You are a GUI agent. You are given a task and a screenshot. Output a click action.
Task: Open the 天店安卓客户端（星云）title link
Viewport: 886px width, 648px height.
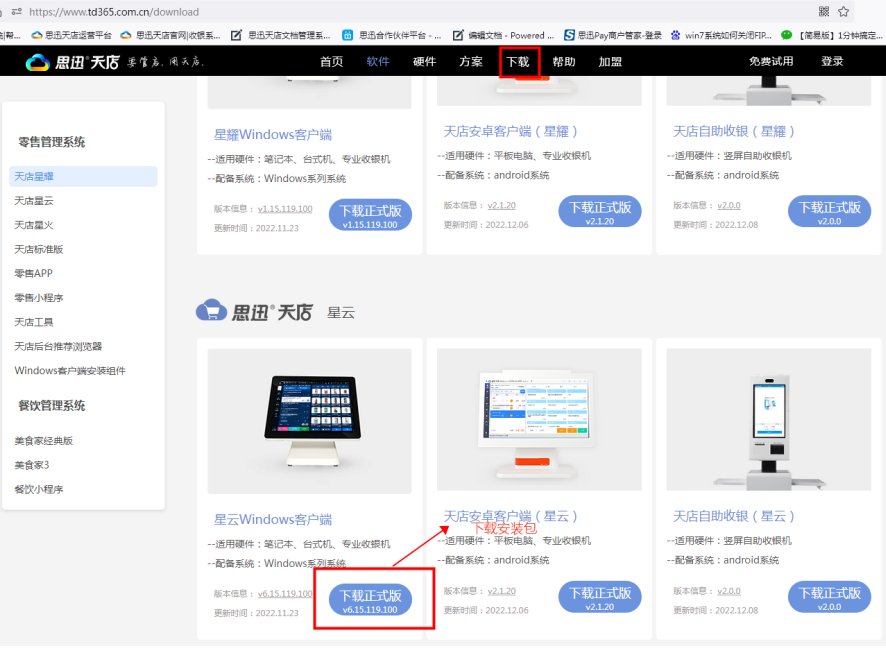[510, 516]
